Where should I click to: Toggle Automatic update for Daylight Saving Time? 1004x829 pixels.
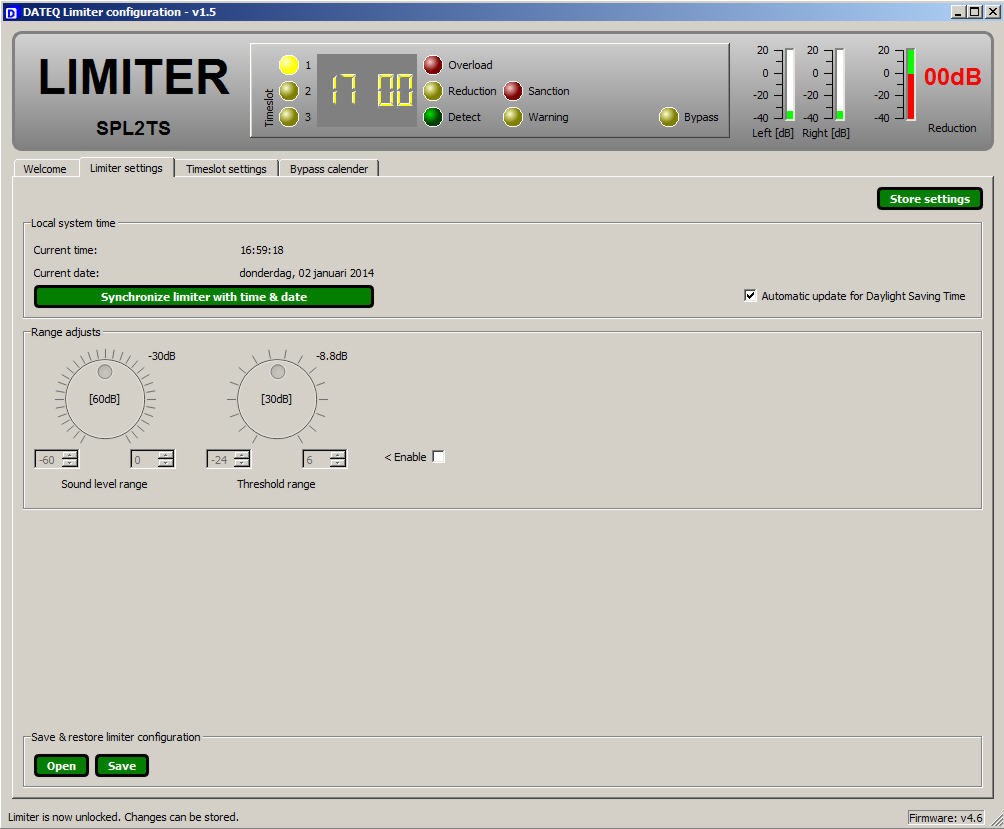[750, 296]
